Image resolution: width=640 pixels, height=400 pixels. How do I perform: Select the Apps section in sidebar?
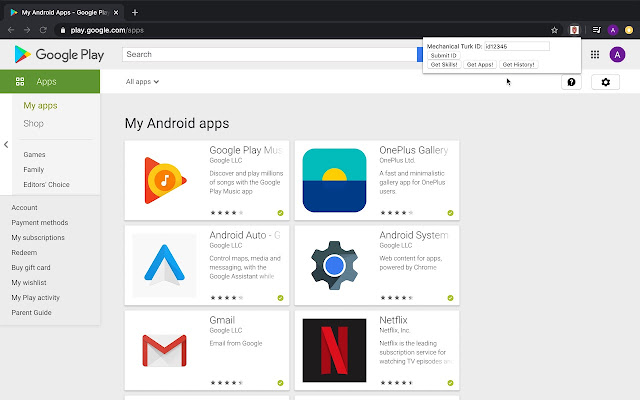[50, 81]
